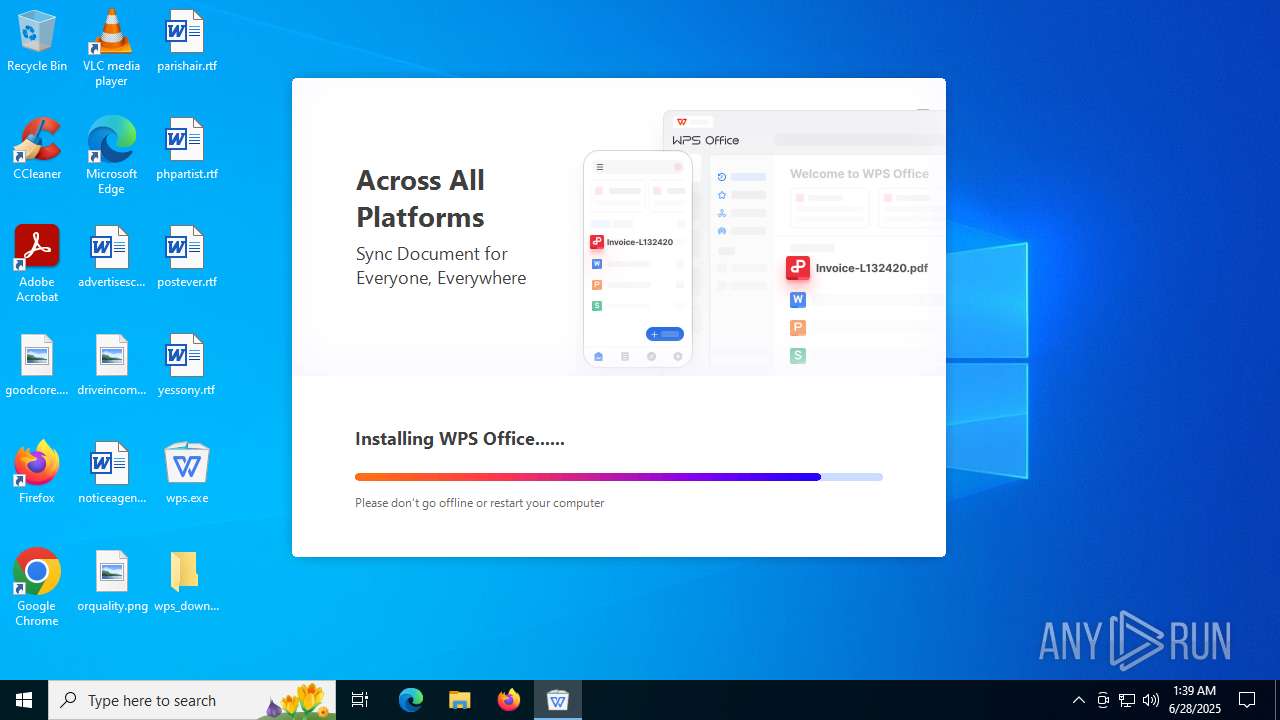Open Google Chrome desktop shortcut

37,588
